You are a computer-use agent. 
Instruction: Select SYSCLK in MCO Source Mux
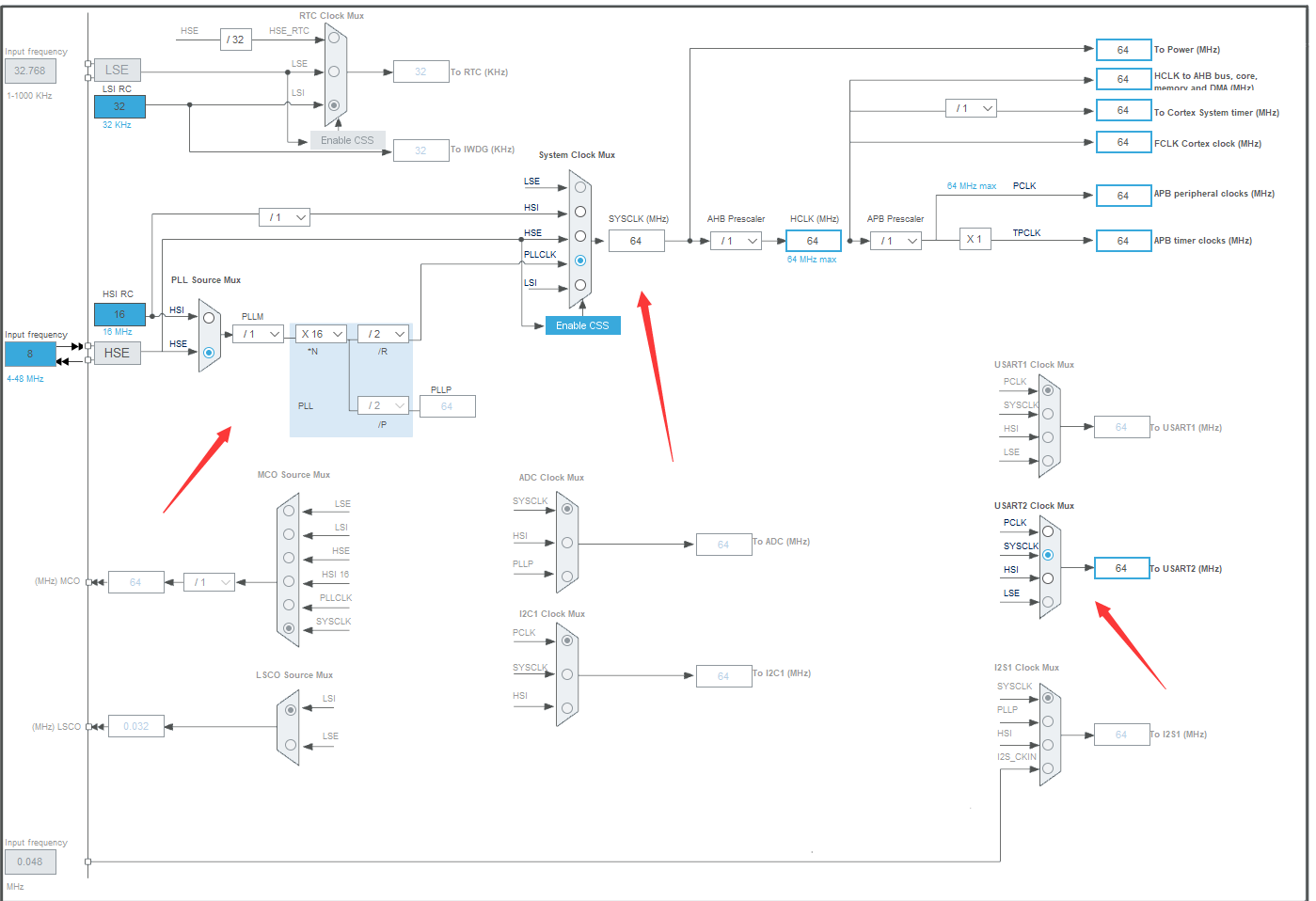289,628
